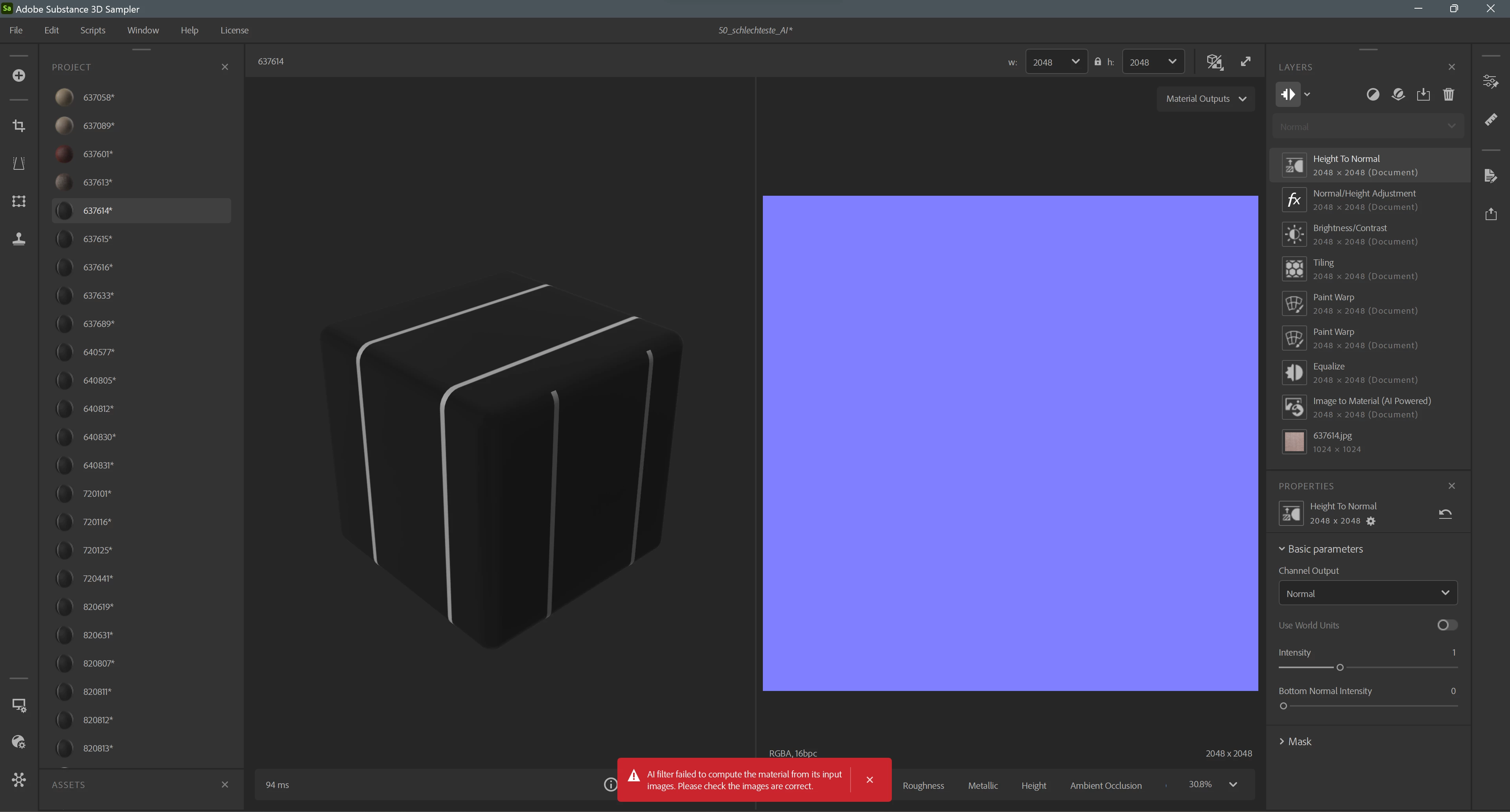Select the Clone Stamp tool
Screen dimensions: 1510x812
19,239
